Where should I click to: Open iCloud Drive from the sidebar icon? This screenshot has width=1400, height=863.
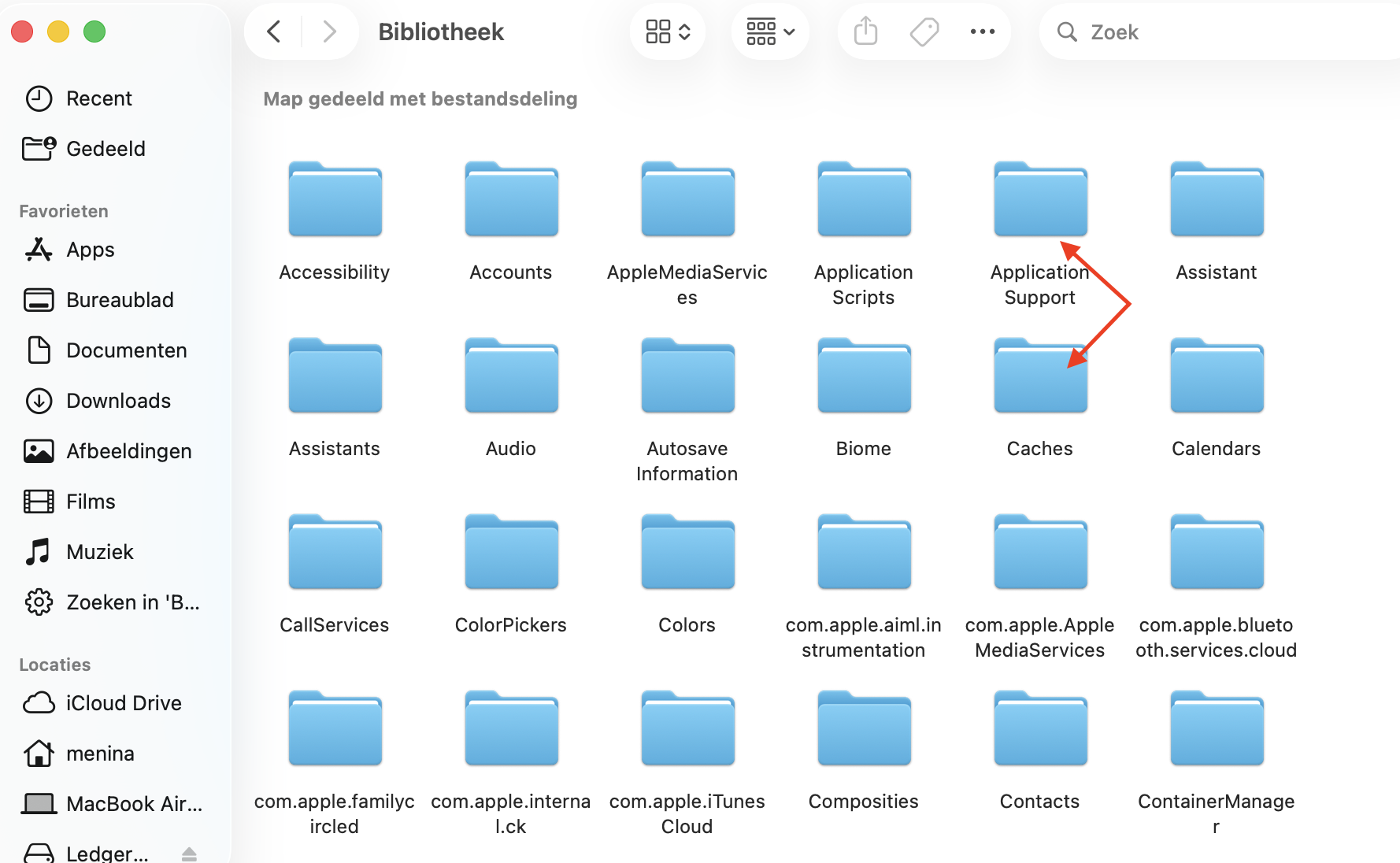(38, 702)
